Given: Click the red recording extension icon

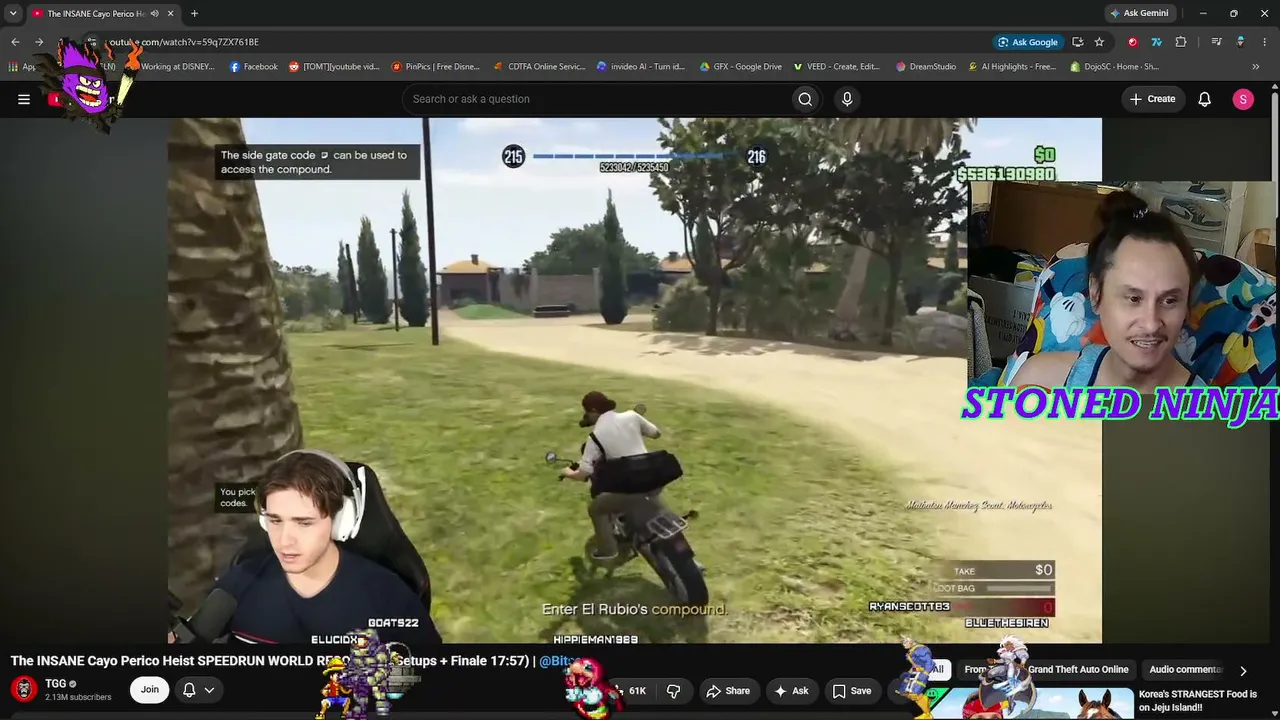Looking at the screenshot, I should tap(1132, 42).
